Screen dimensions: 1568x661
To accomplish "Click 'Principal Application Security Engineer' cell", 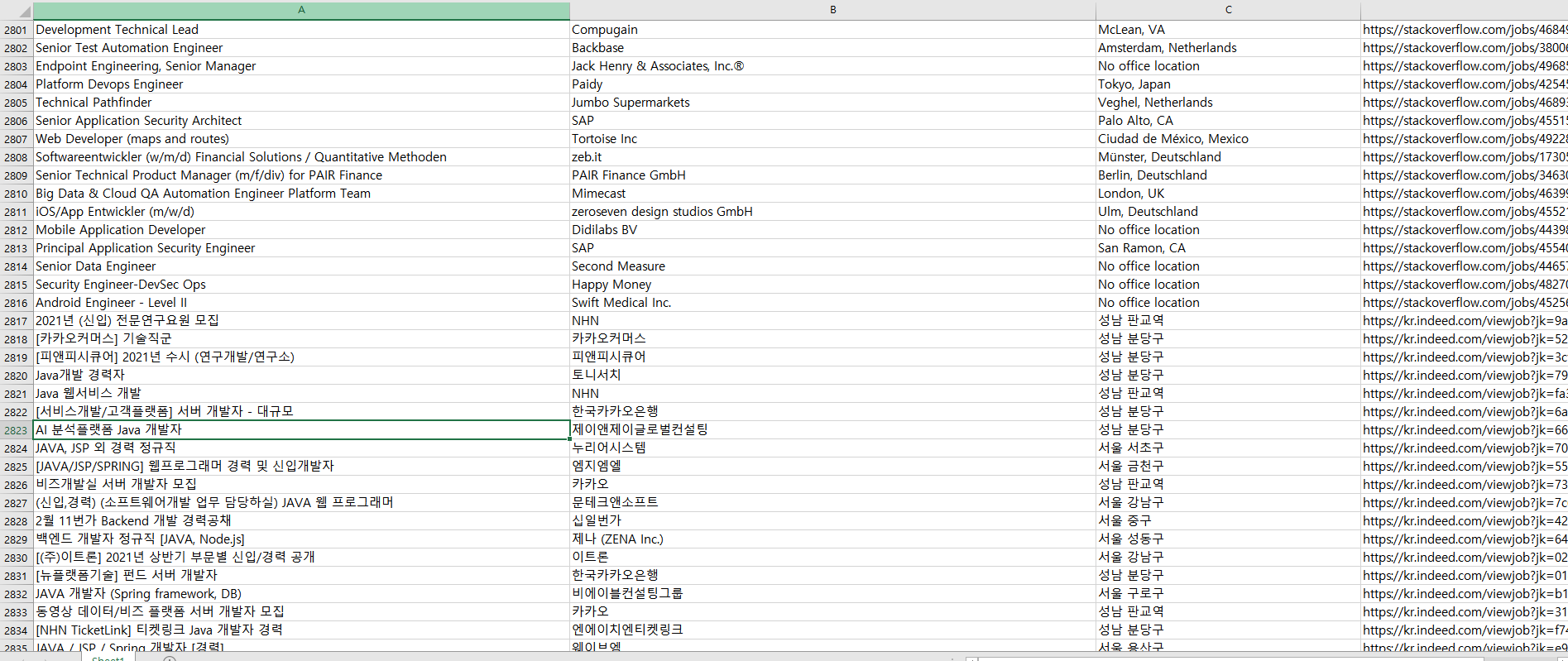I will (x=301, y=248).
